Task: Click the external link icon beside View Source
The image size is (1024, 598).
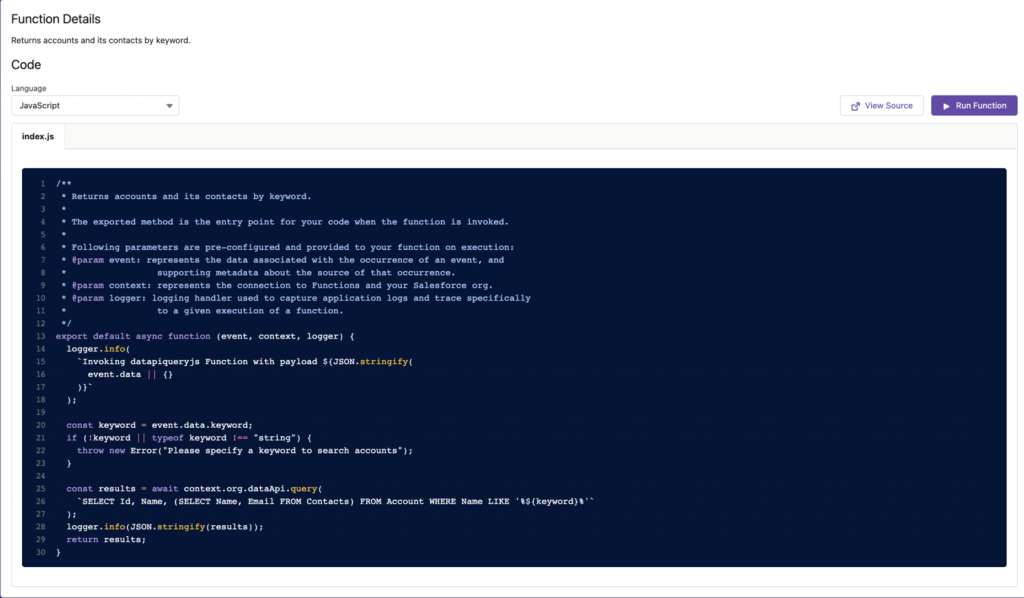Action: 855,106
